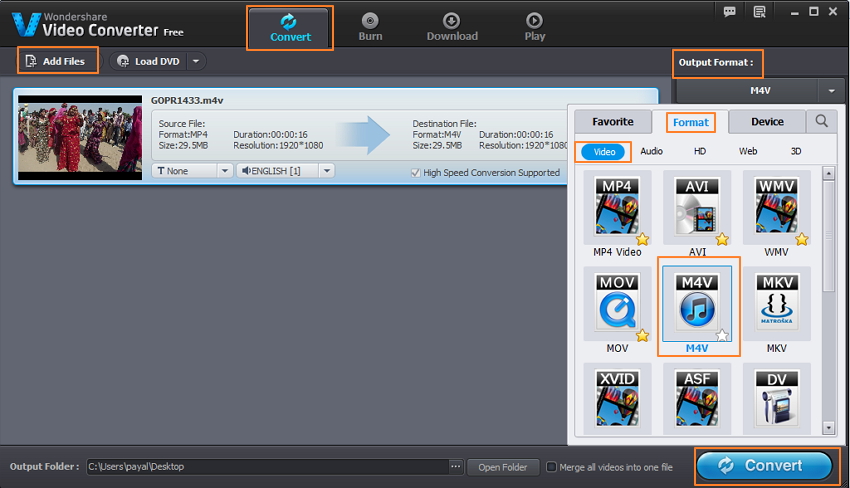Click the GOPR1433 video thumbnail
850x488 pixels.
80,137
